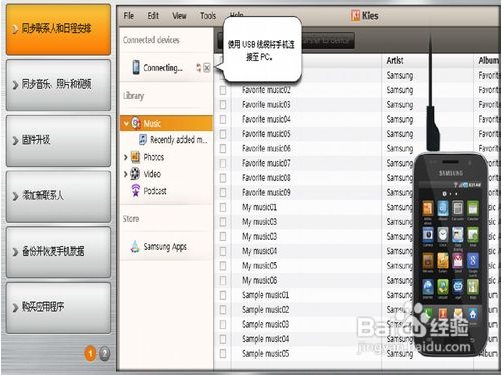Select the My music01 track title

[x=259, y=207]
